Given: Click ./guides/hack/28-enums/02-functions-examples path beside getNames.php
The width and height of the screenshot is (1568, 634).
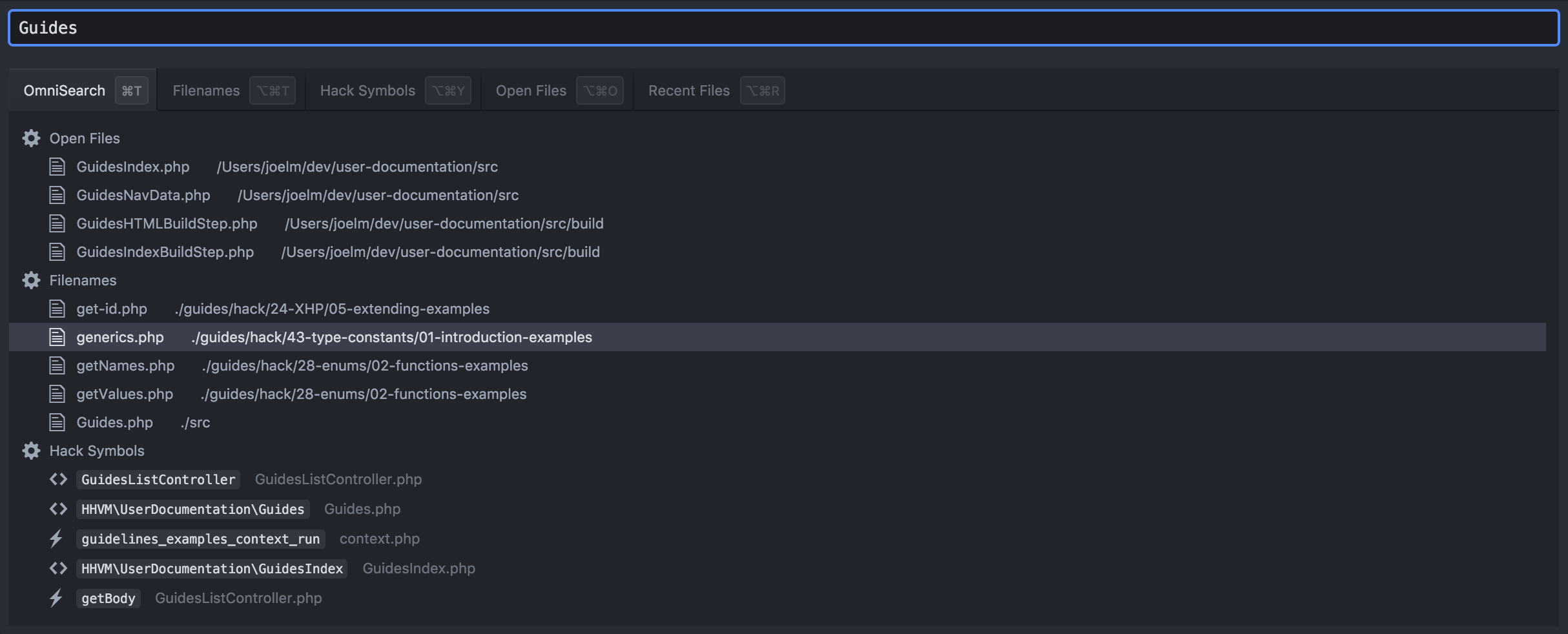Looking at the screenshot, I should coord(365,365).
